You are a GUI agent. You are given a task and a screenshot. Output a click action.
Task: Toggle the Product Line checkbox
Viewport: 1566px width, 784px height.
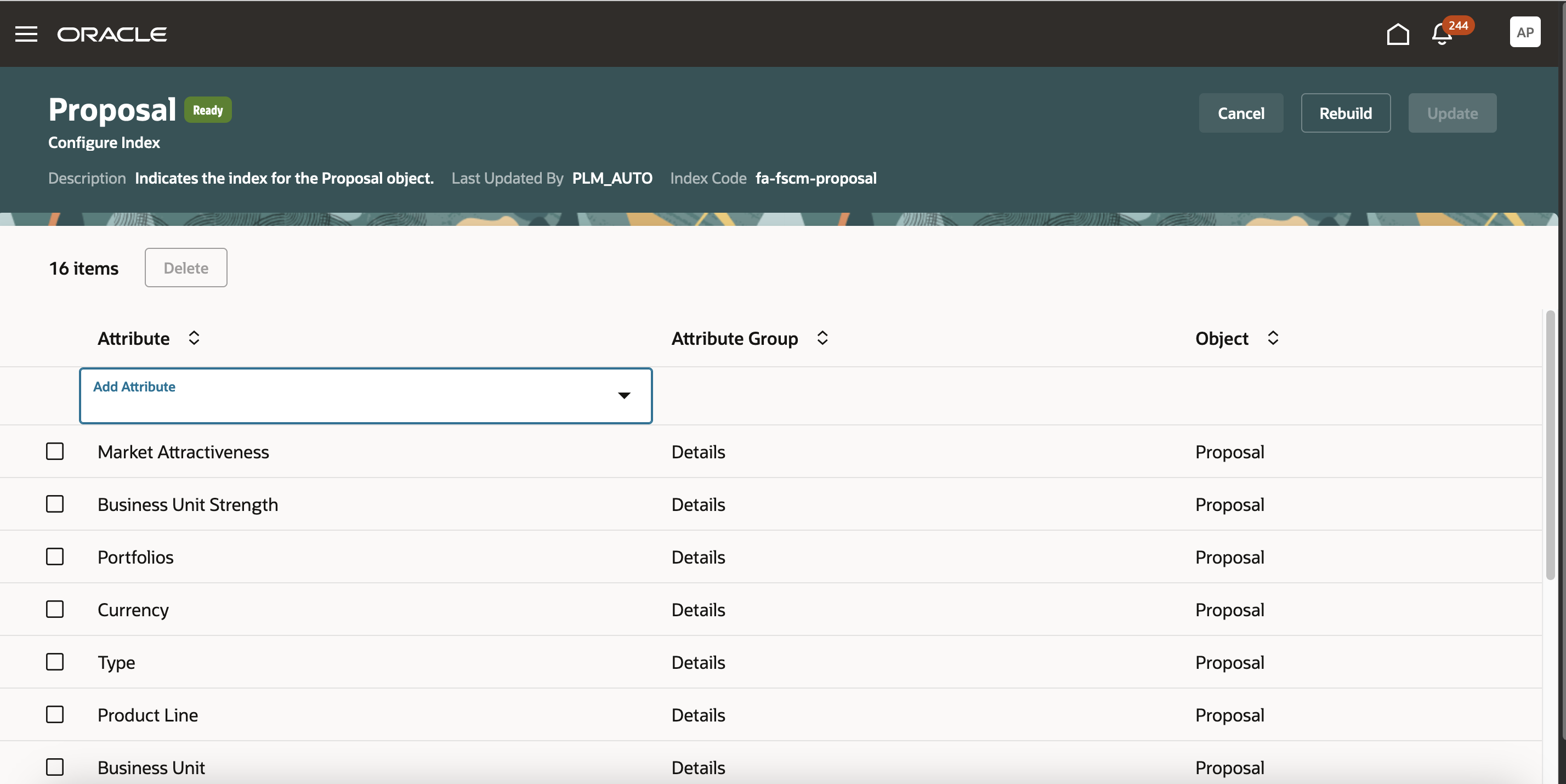click(55, 714)
